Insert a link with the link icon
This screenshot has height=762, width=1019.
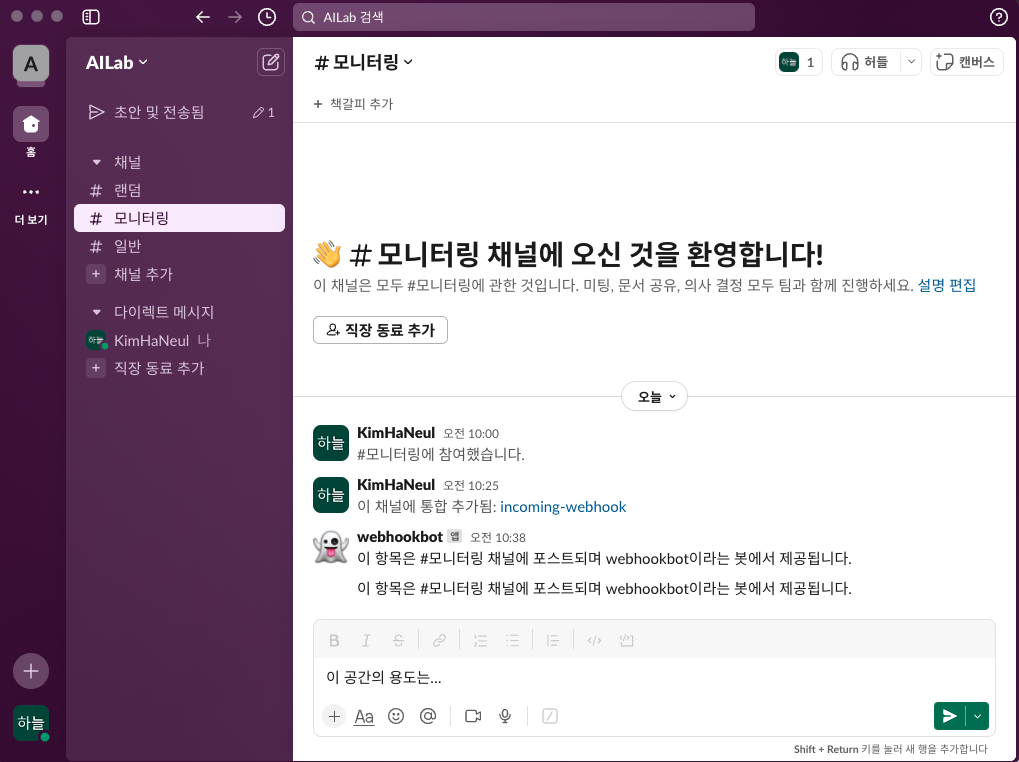pos(439,641)
